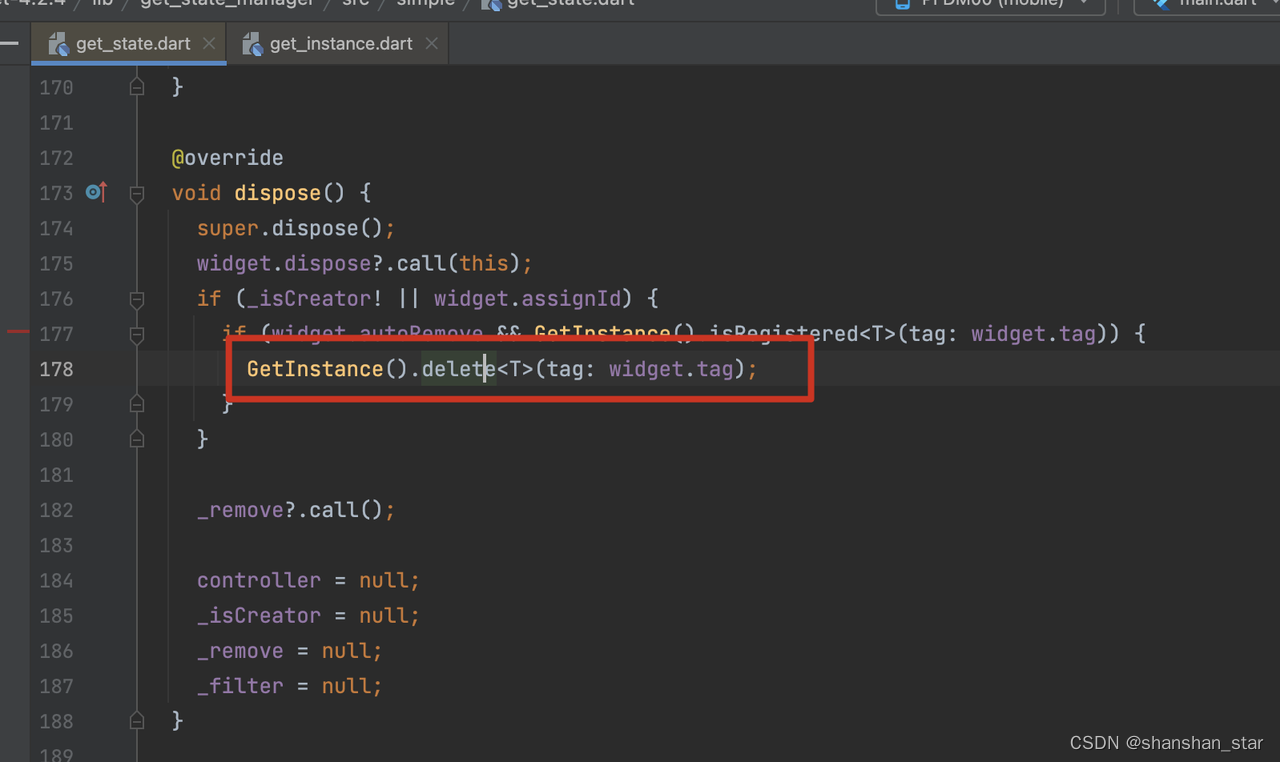Viewport: 1280px width, 762px height.
Task: Switch to the get_instance.dart editor tab
Action: pyautogui.click(x=340, y=44)
